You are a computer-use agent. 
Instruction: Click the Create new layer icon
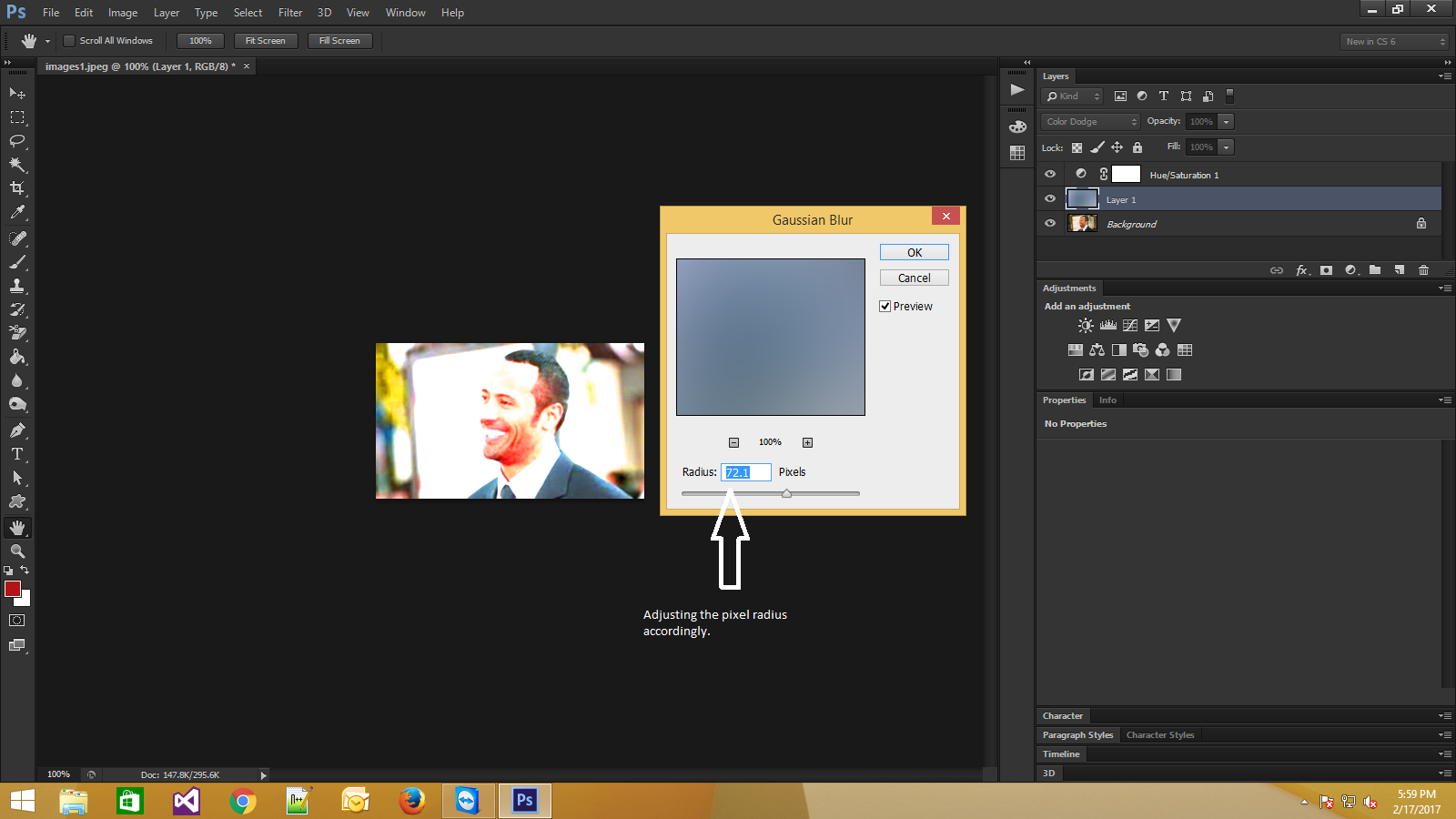(1400, 270)
